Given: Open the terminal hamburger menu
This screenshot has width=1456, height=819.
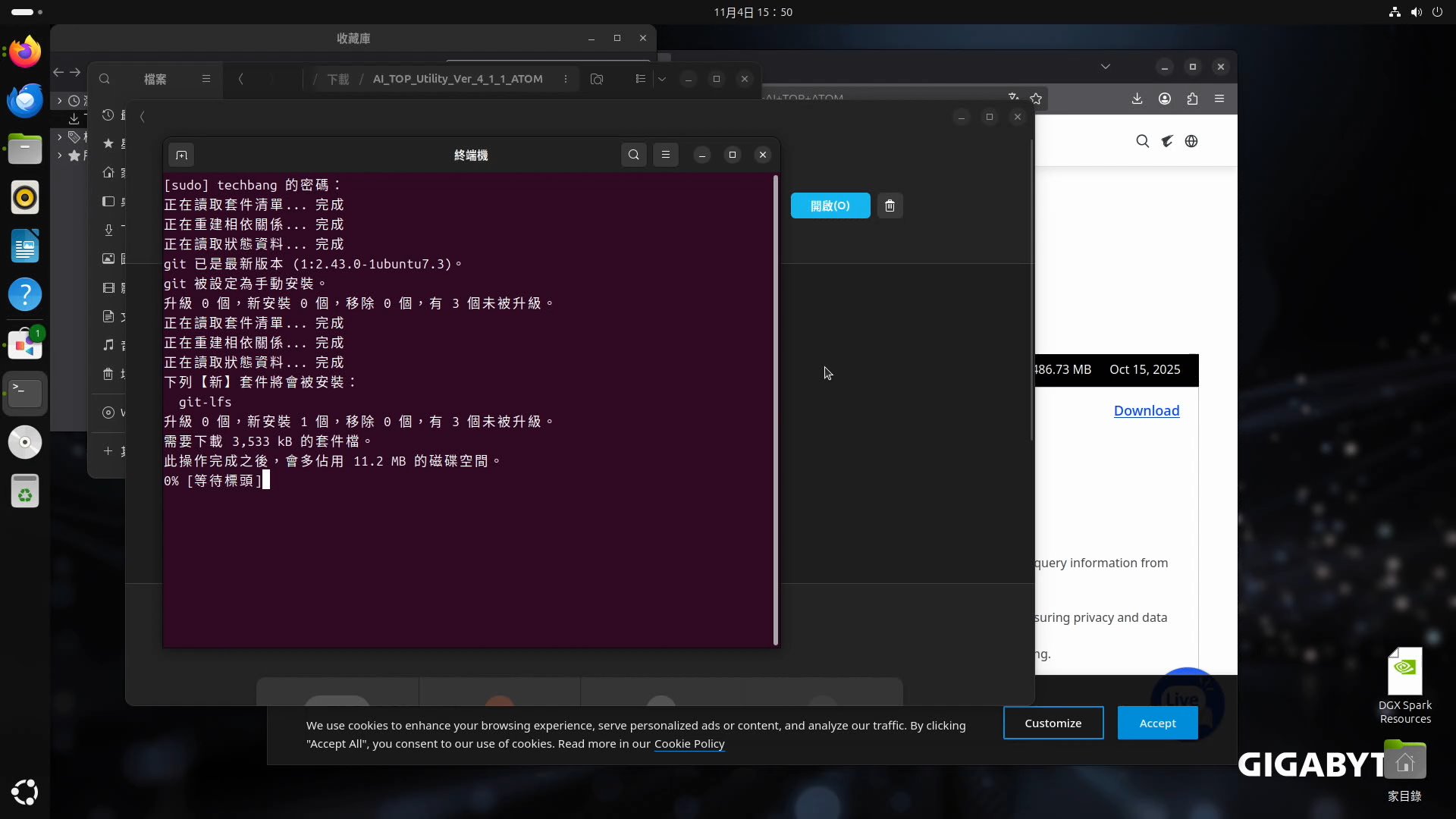Looking at the screenshot, I should 666,155.
